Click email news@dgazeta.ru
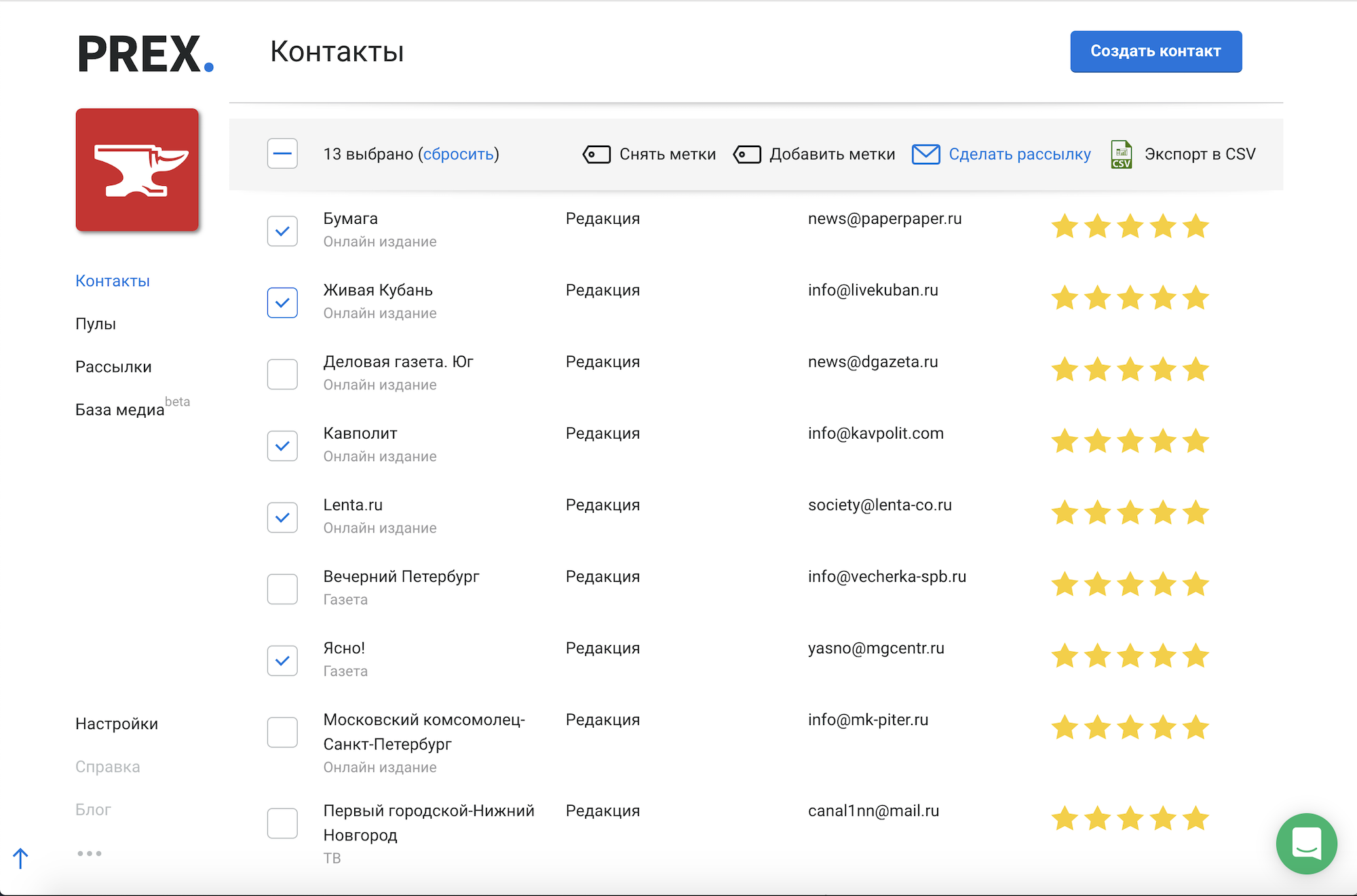The width and height of the screenshot is (1357, 896). coord(873,362)
